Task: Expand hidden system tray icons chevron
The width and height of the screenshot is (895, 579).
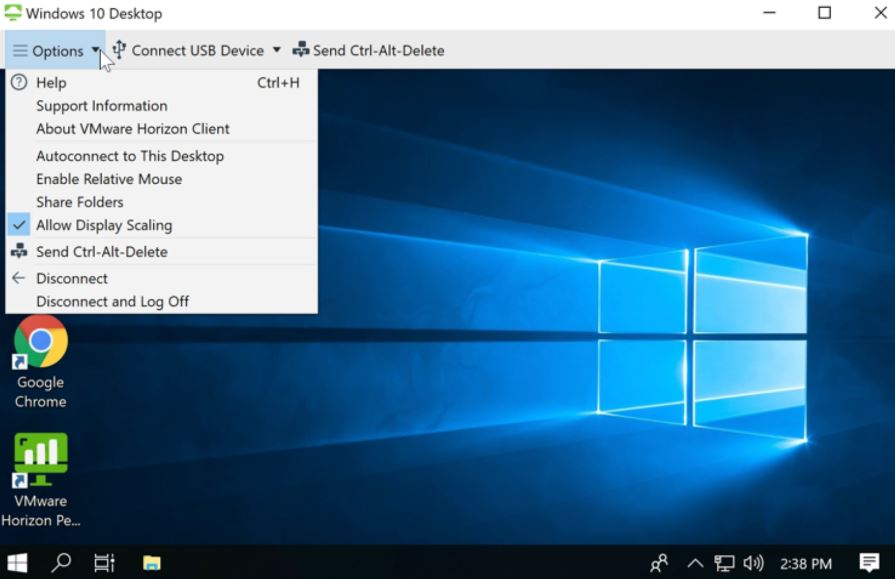Action: [x=695, y=564]
